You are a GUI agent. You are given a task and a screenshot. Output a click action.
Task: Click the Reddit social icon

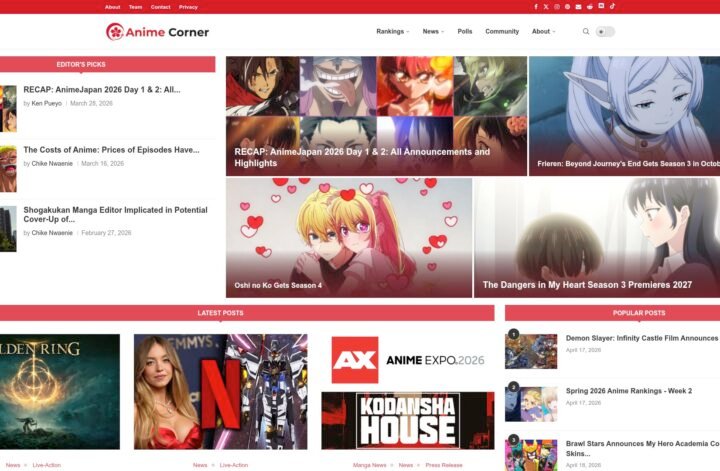click(590, 7)
